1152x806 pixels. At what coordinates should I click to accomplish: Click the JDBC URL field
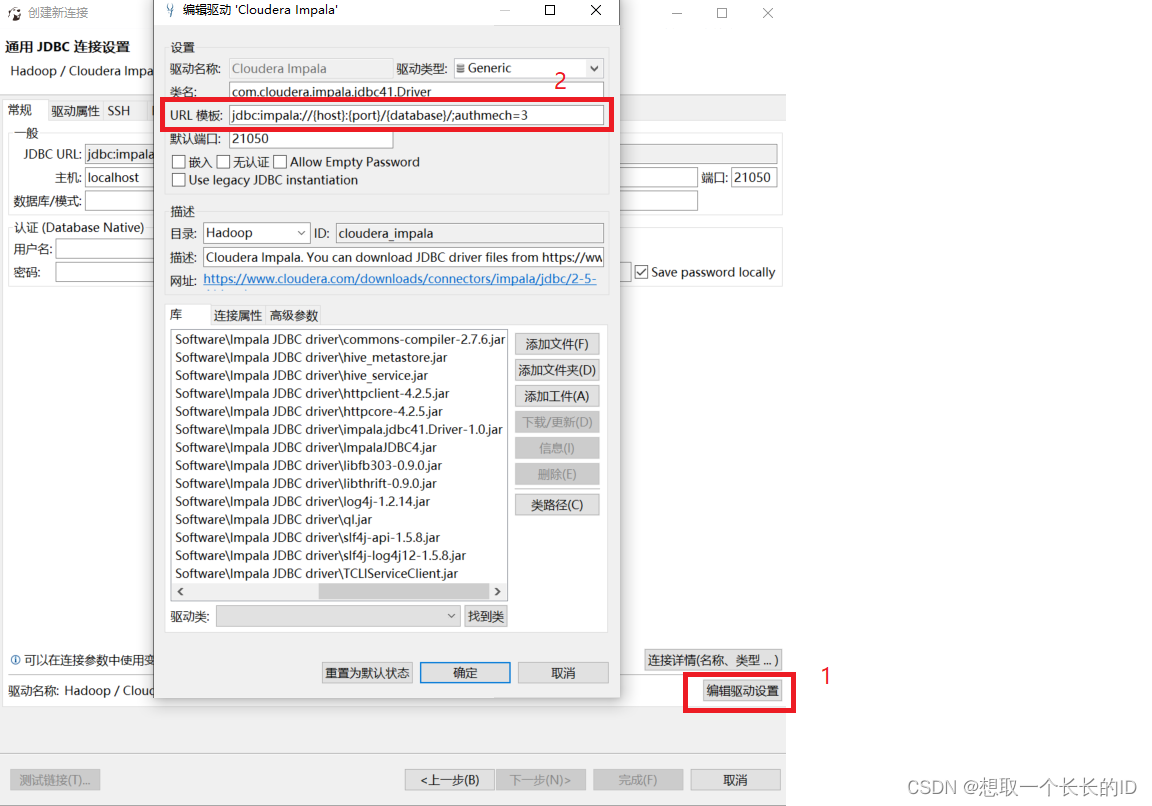pos(120,154)
